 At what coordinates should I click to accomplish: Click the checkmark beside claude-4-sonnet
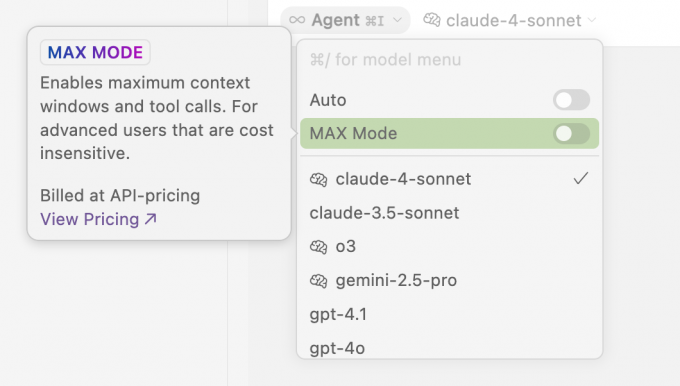coord(581,178)
